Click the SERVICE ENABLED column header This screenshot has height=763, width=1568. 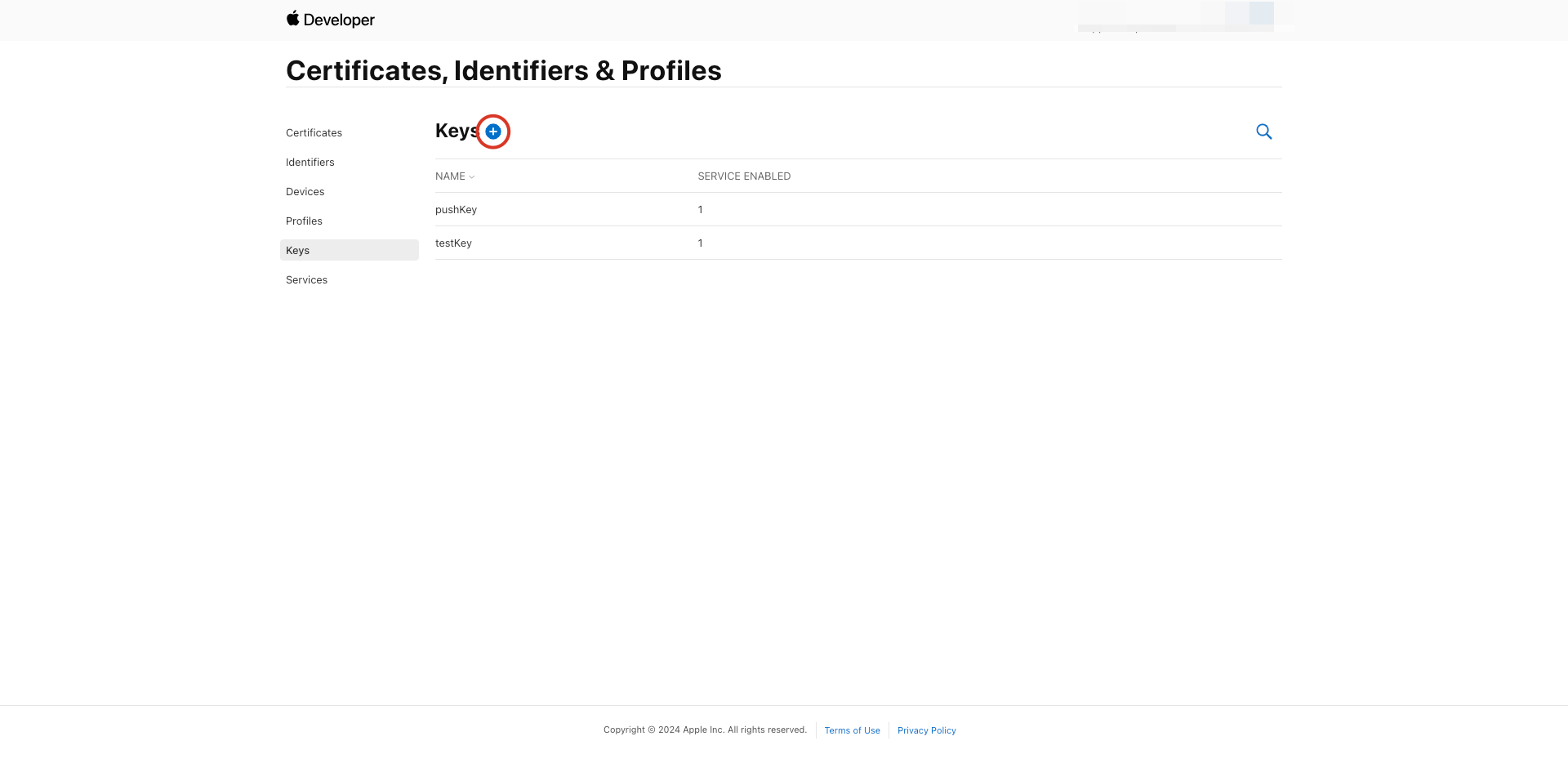744,176
